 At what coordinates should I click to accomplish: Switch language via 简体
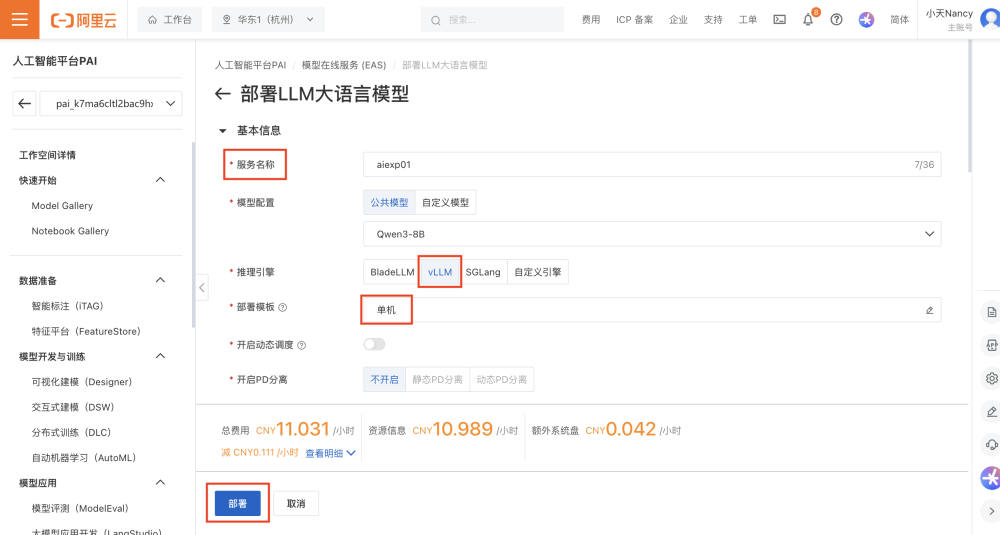pos(899,20)
